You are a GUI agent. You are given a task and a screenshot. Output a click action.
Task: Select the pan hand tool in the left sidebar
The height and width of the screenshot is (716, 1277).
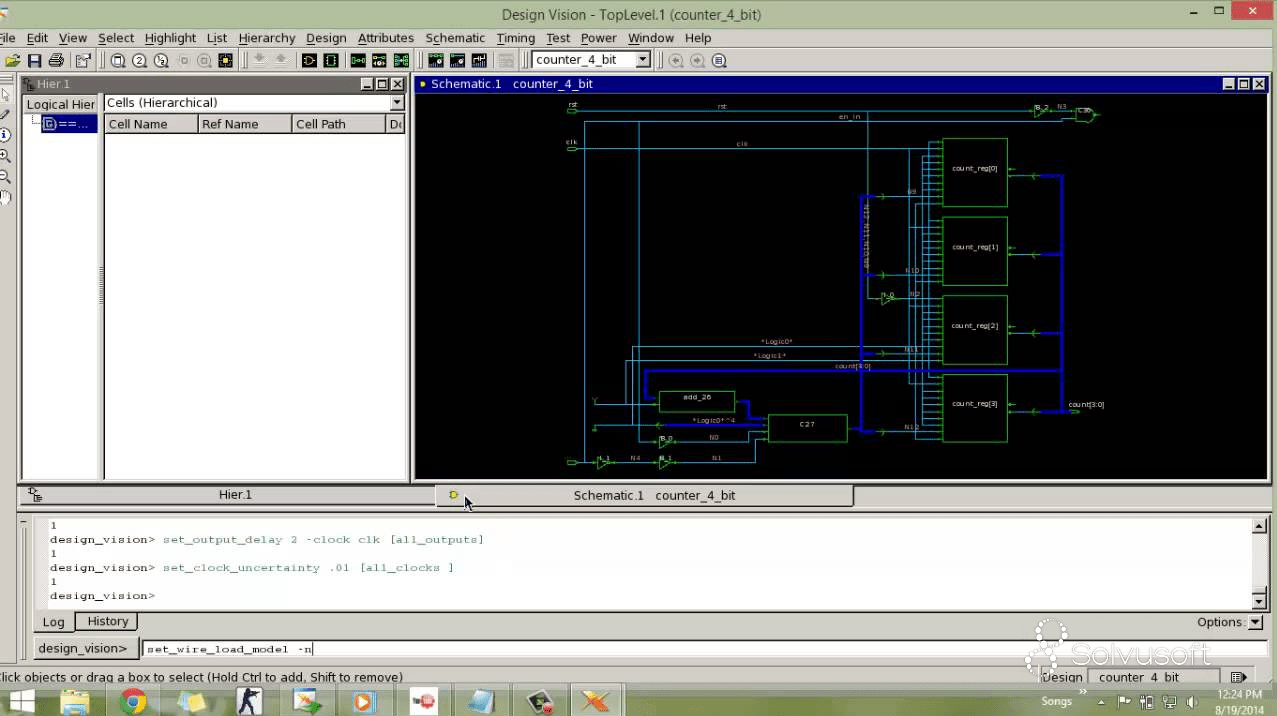coord(5,198)
